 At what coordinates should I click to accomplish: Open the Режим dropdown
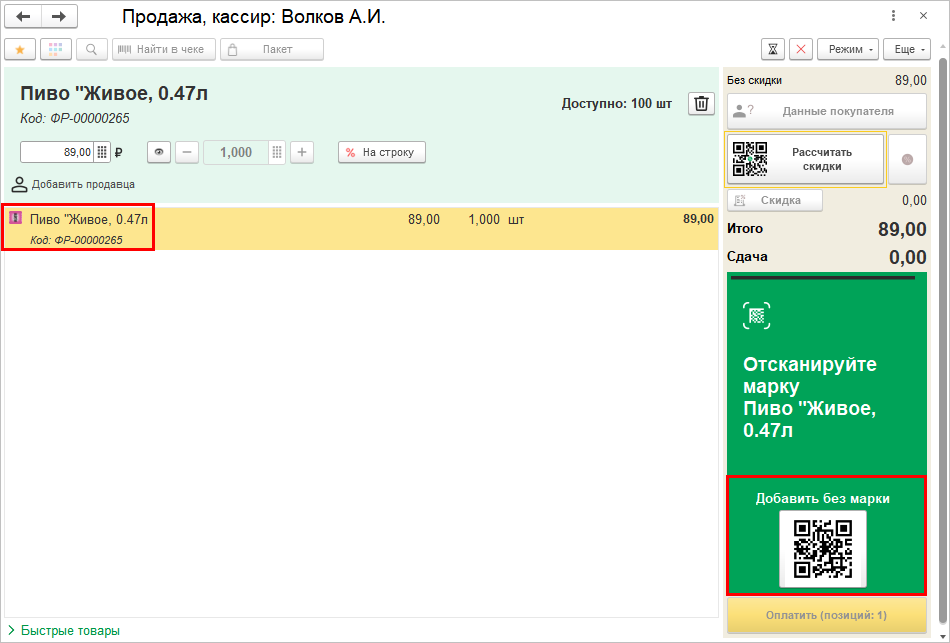pyautogui.click(x=848, y=50)
